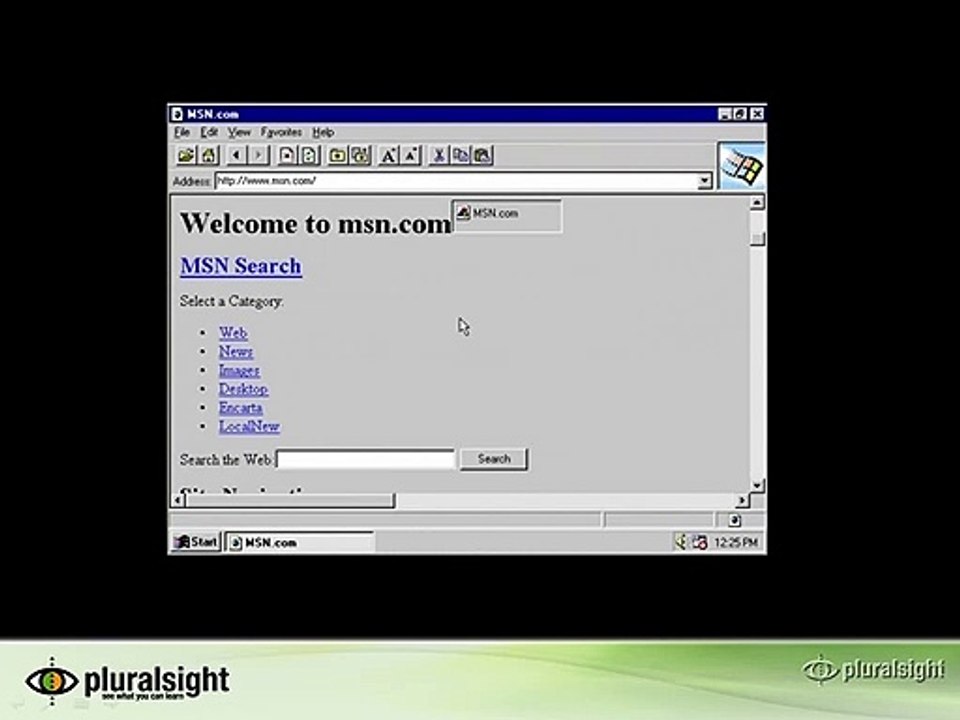Follow the MSN Search heading link

tap(241, 266)
